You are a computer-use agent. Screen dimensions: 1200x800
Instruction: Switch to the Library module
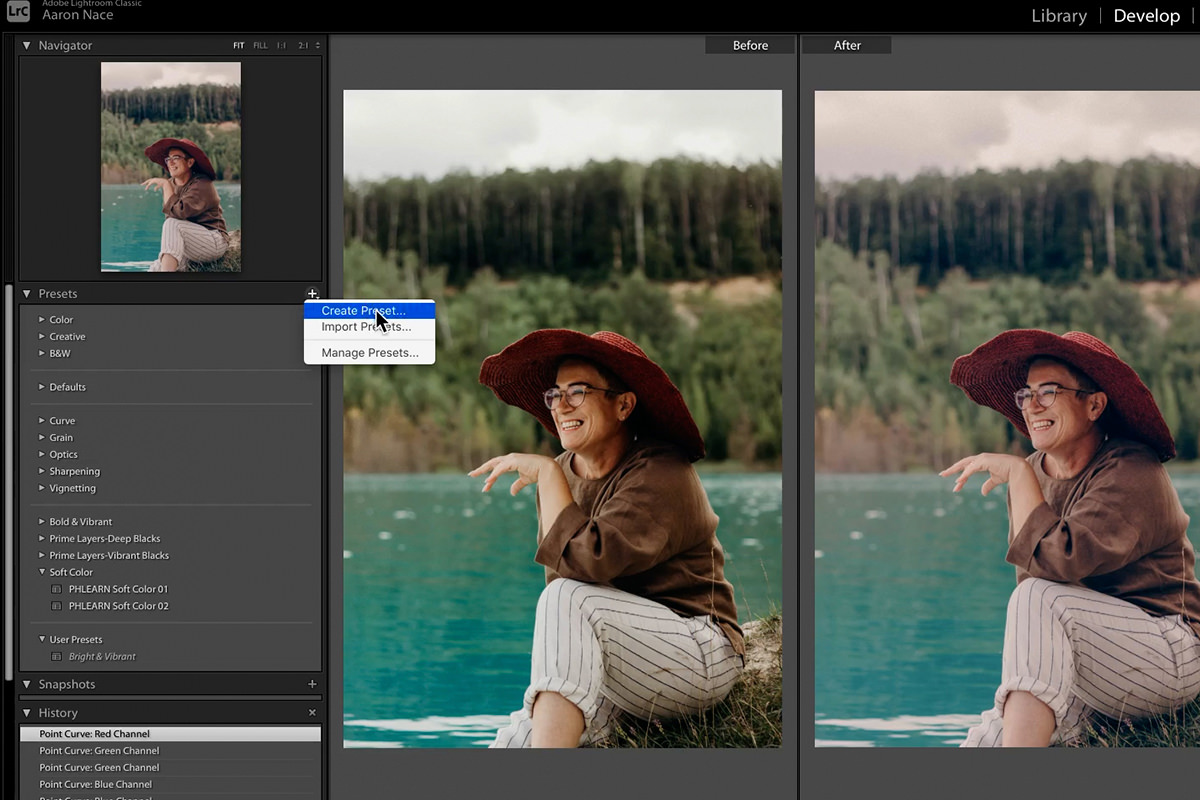(x=1059, y=15)
